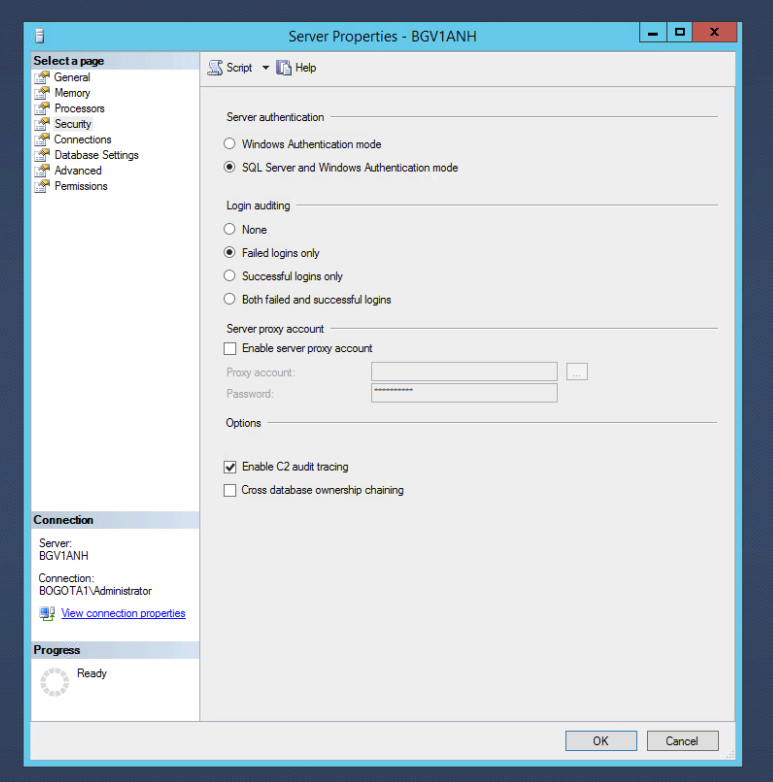Click 'BOGOTA1\Administrator' connection text
The width and height of the screenshot is (773, 782).
click(95, 591)
